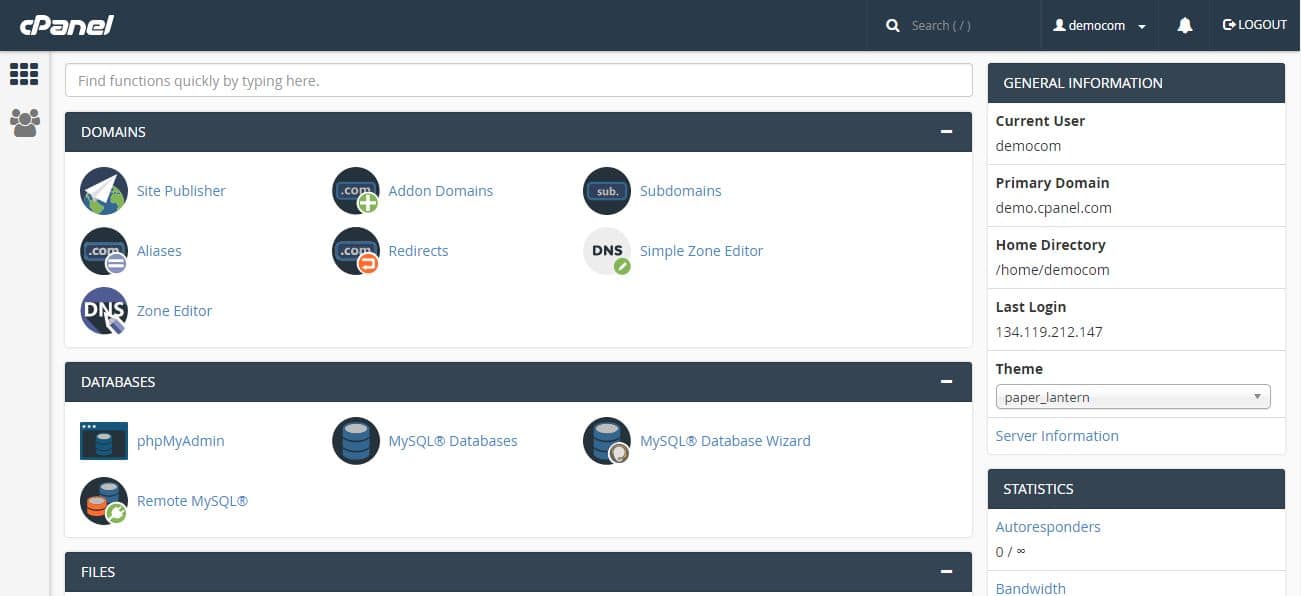Open the Subdomains manager

pos(681,190)
